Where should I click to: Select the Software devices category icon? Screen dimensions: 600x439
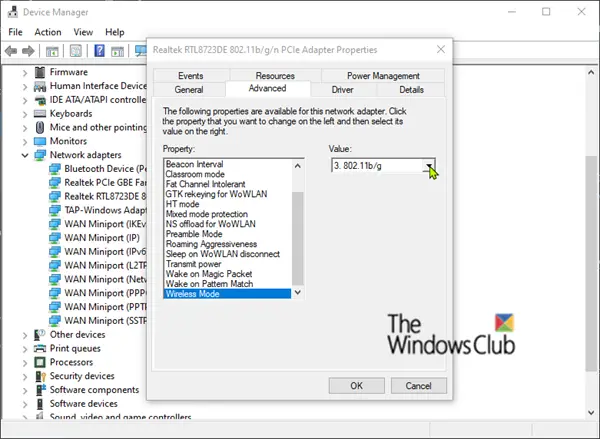(39, 404)
